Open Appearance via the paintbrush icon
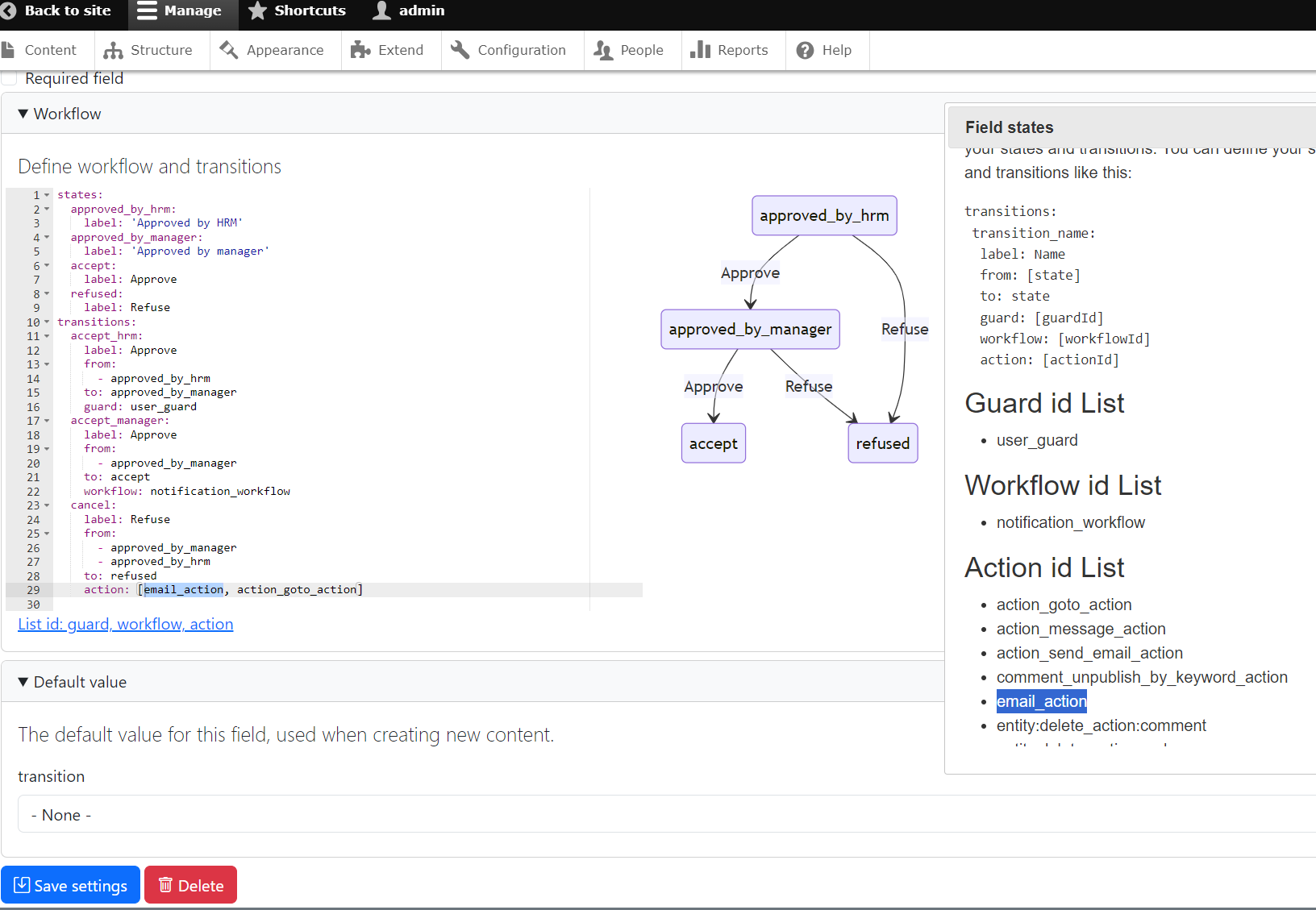Viewport: 1316px width, 910px height. click(227, 49)
